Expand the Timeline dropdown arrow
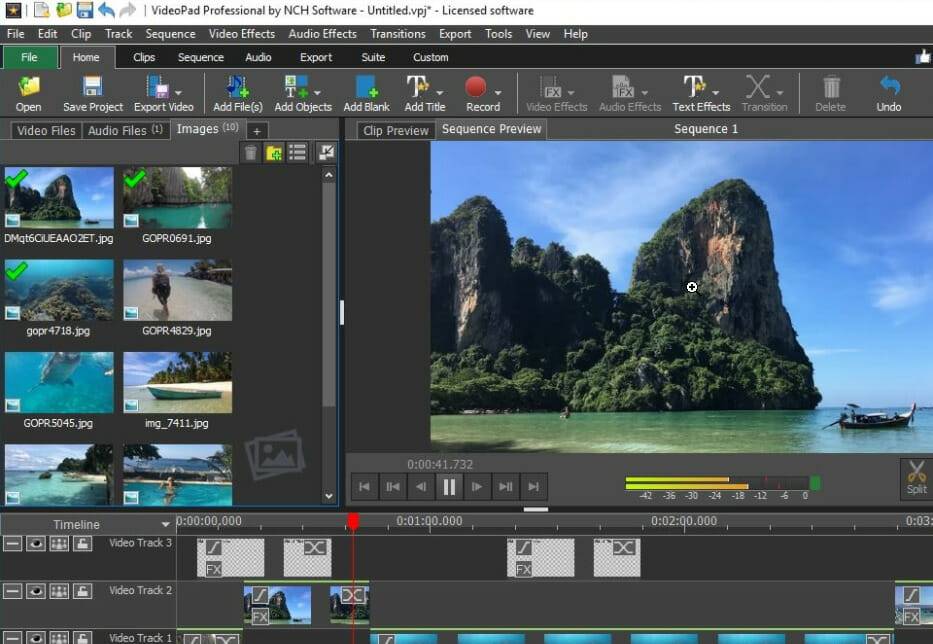The image size is (933, 644). click(x=166, y=525)
